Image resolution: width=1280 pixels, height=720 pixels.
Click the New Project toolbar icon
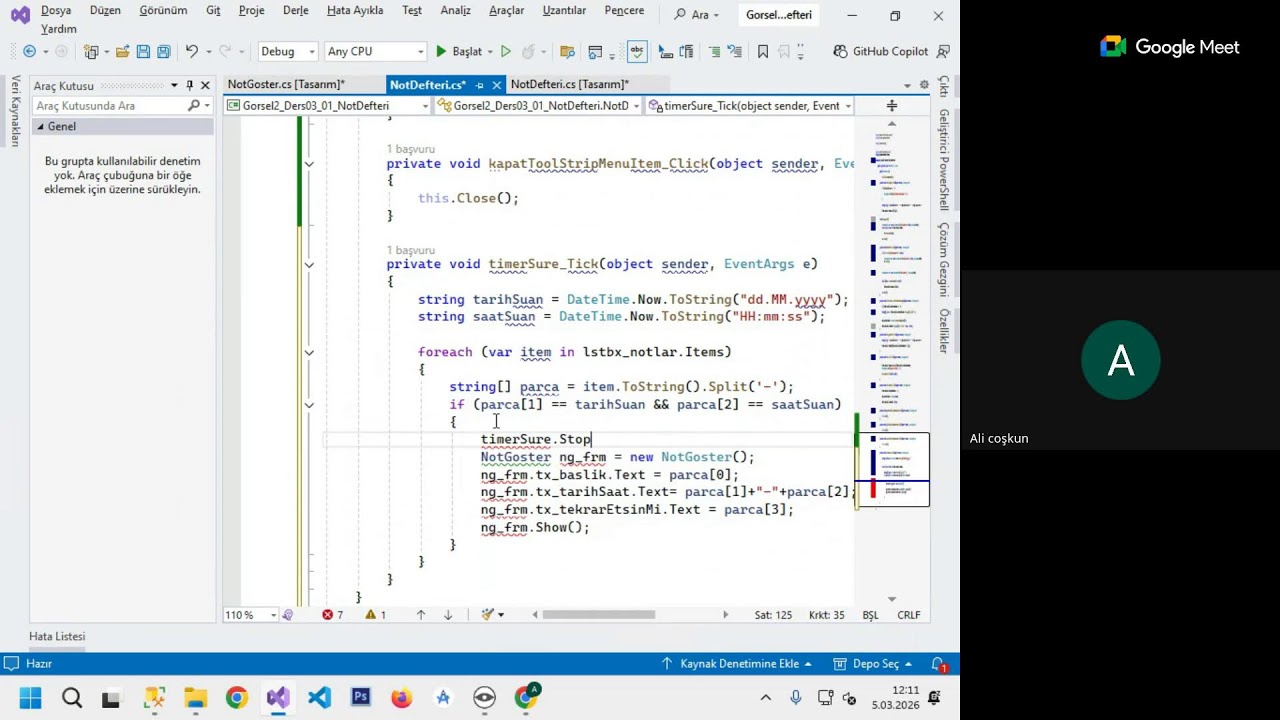click(x=91, y=51)
